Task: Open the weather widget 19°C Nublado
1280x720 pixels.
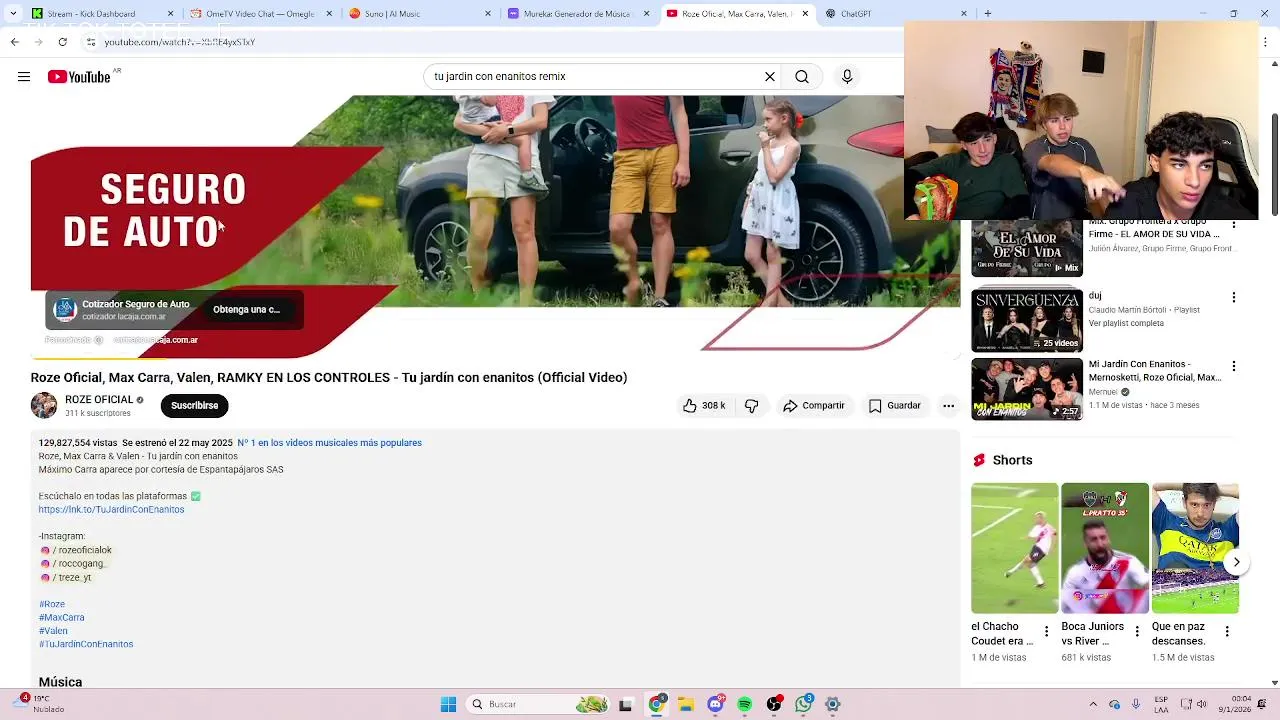Action: tap(40, 705)
